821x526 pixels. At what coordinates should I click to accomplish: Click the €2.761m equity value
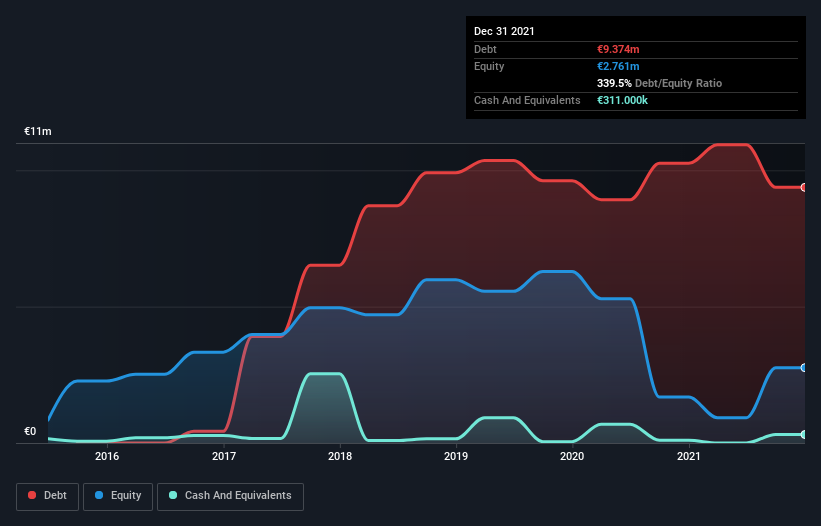click(618, 66)
